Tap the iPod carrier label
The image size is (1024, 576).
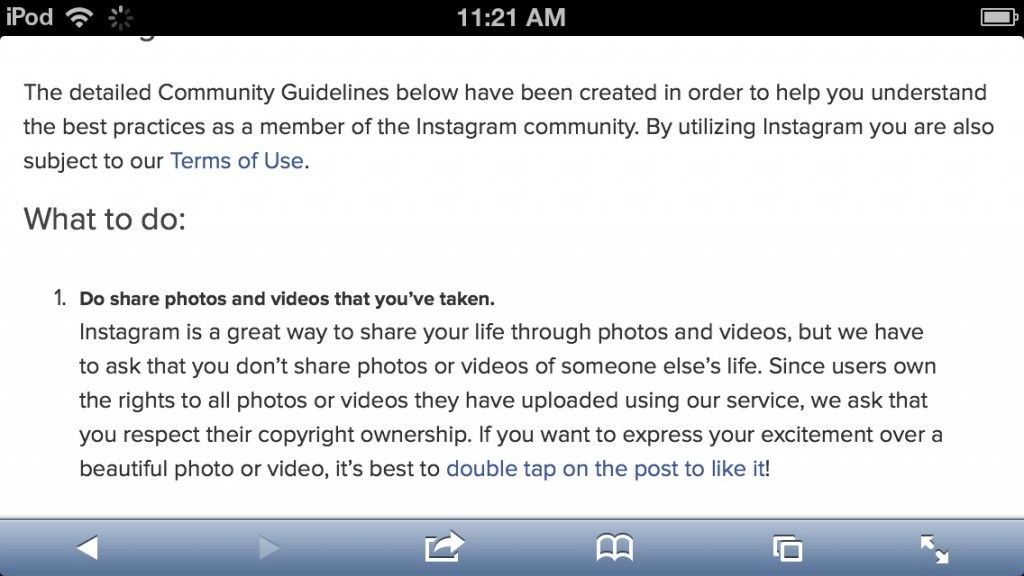[x=29, y=16]
